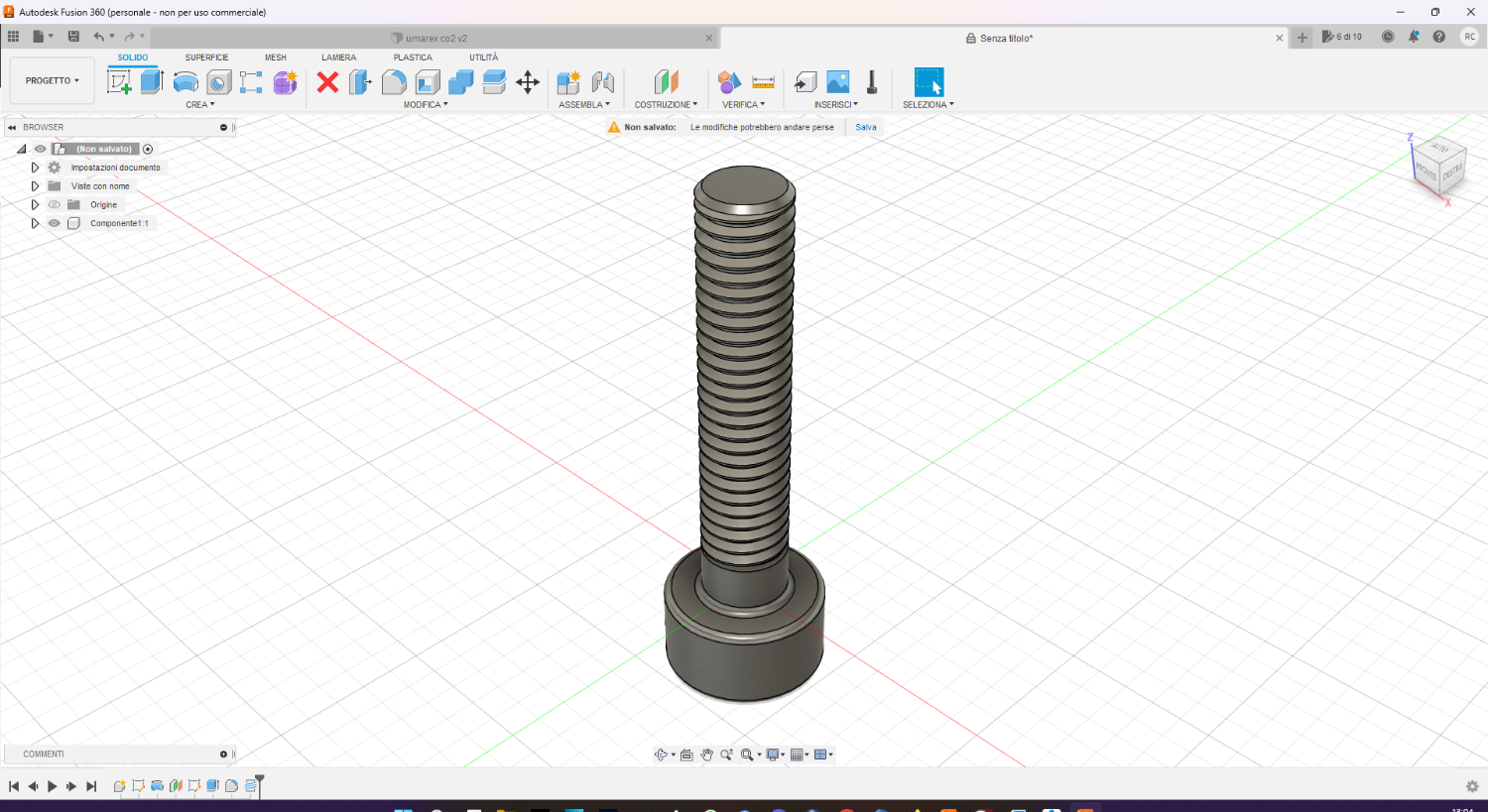
Task: Open the Measure ruler tool
Action: pos(763,82)
